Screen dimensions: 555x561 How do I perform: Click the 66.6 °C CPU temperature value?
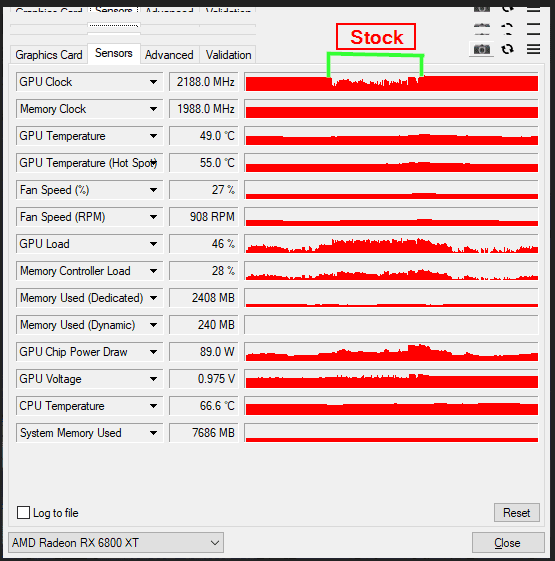(x=204, y=406)
